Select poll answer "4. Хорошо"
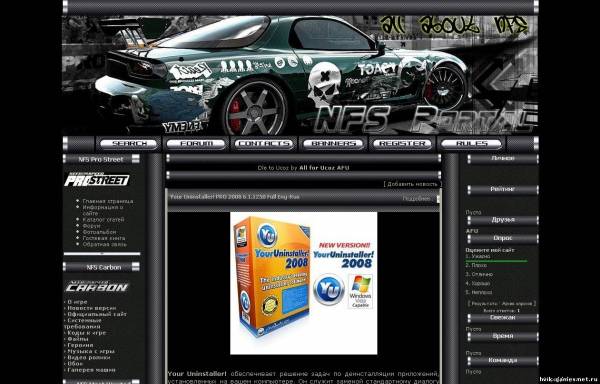The image size is (600, 384). (x=478, y=283)
